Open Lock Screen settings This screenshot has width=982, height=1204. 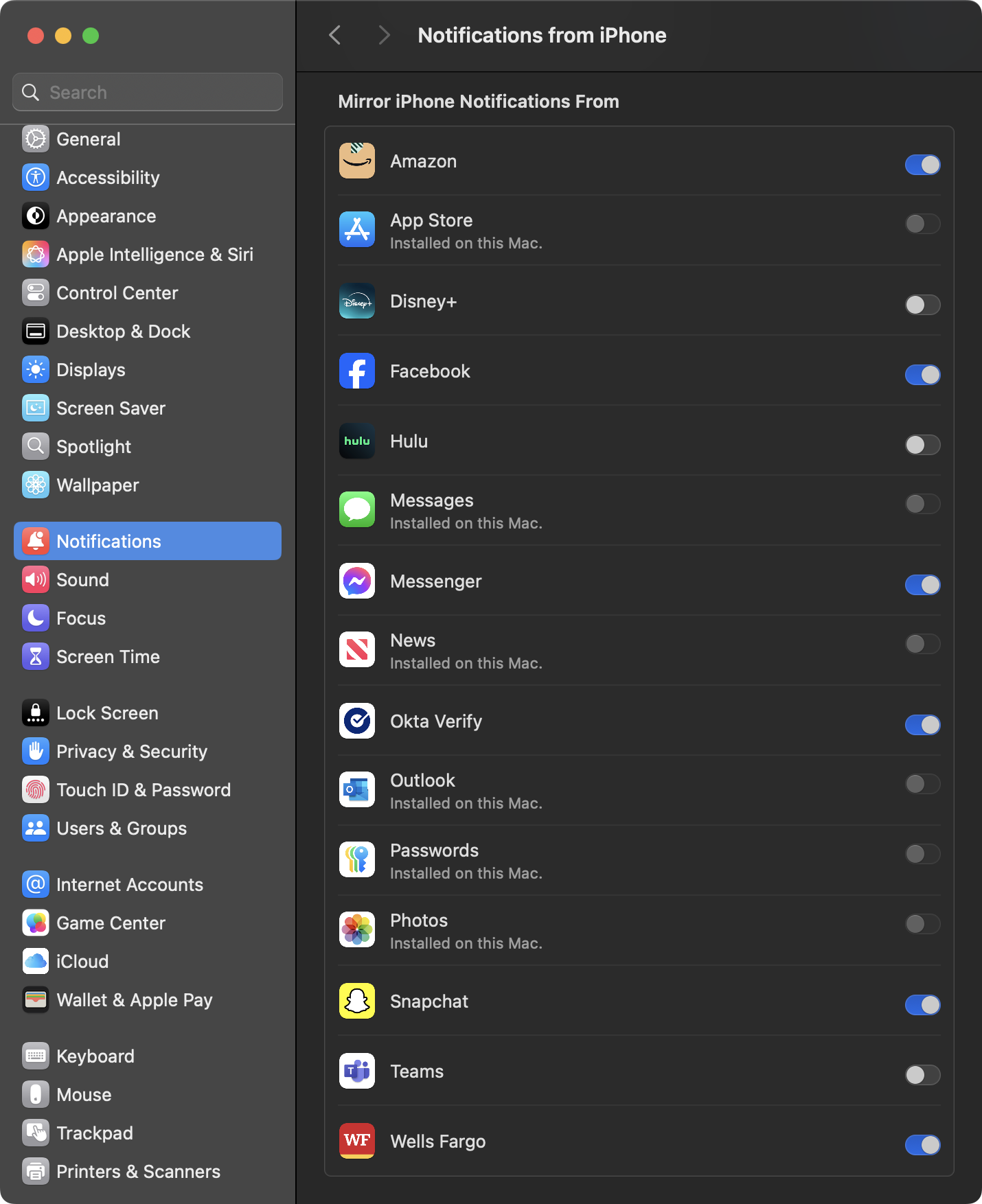tap(148, 713)
